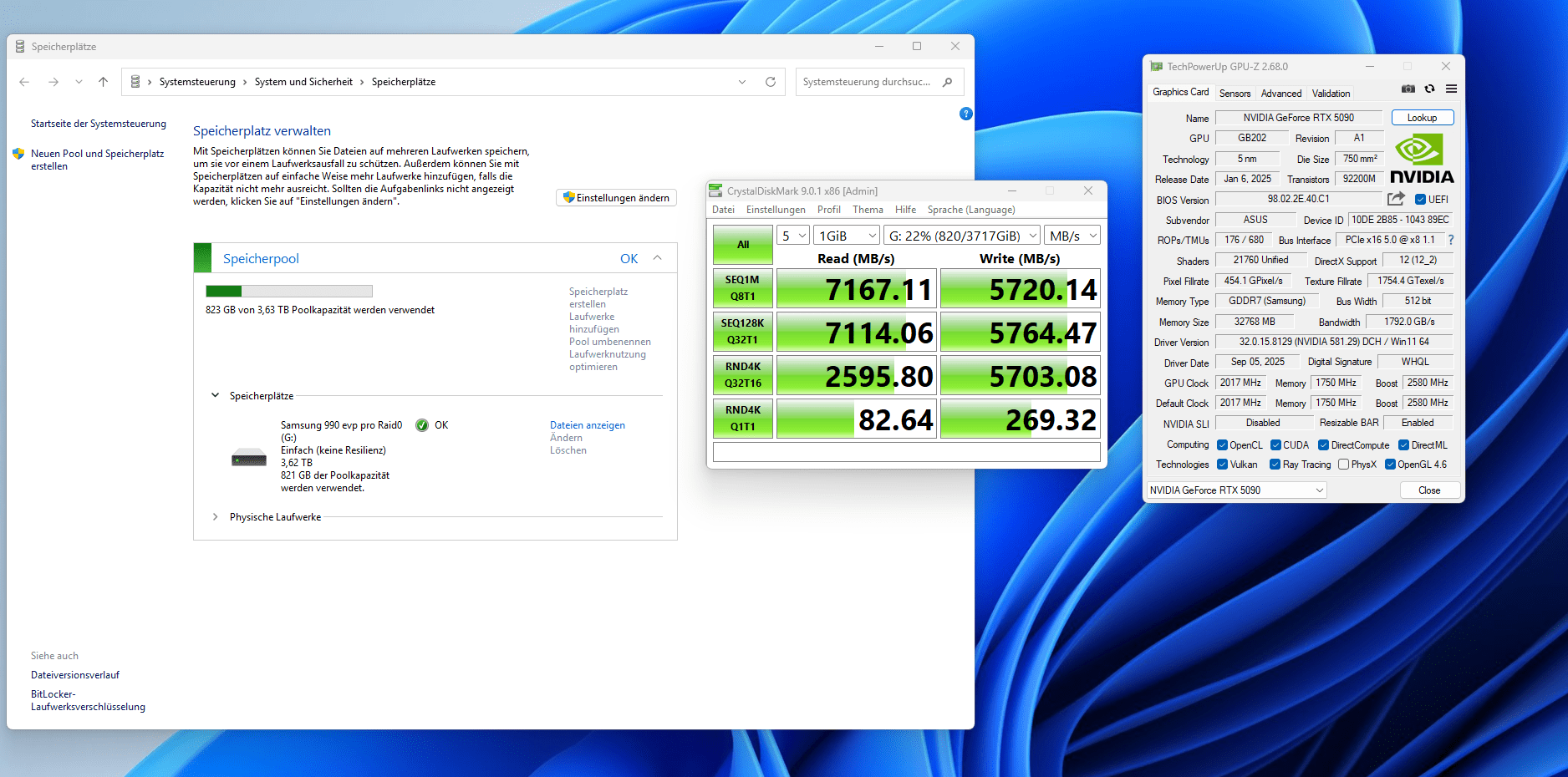Expand Physische Laufwerke section
This screenshot has height=777, width=1568.
[215, 517]
